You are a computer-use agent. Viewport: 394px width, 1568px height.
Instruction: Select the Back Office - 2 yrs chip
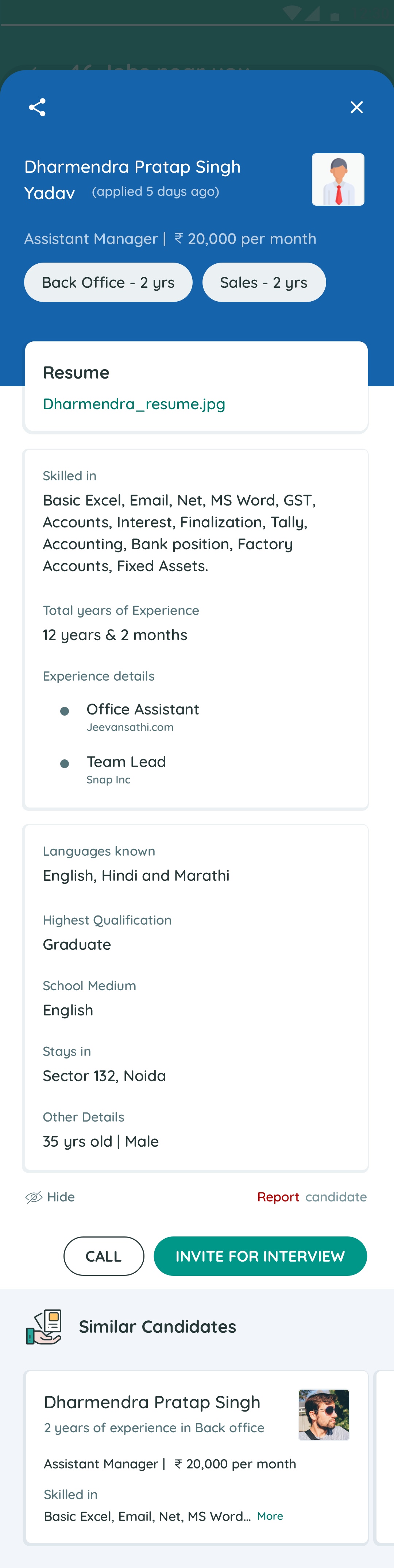coord(108,282)
